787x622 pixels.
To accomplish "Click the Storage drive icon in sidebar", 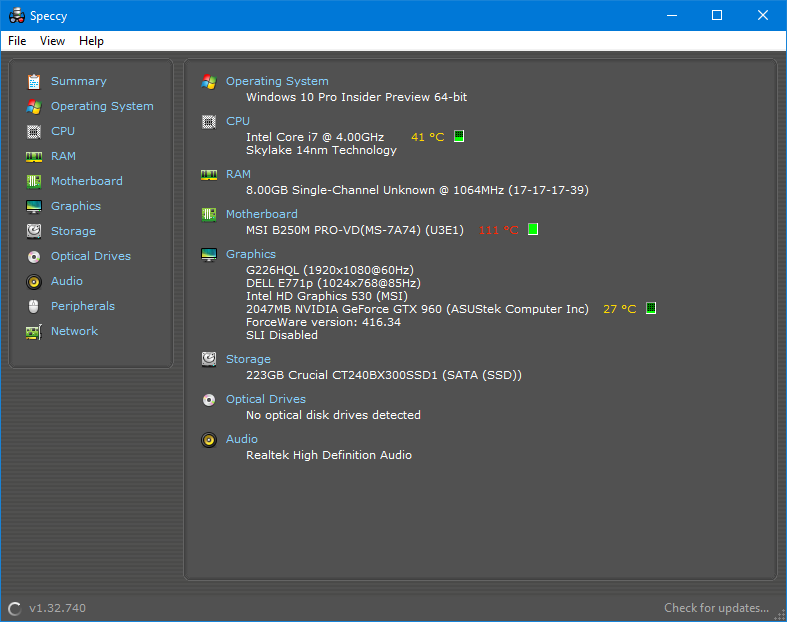I will (x=34, y=231).
